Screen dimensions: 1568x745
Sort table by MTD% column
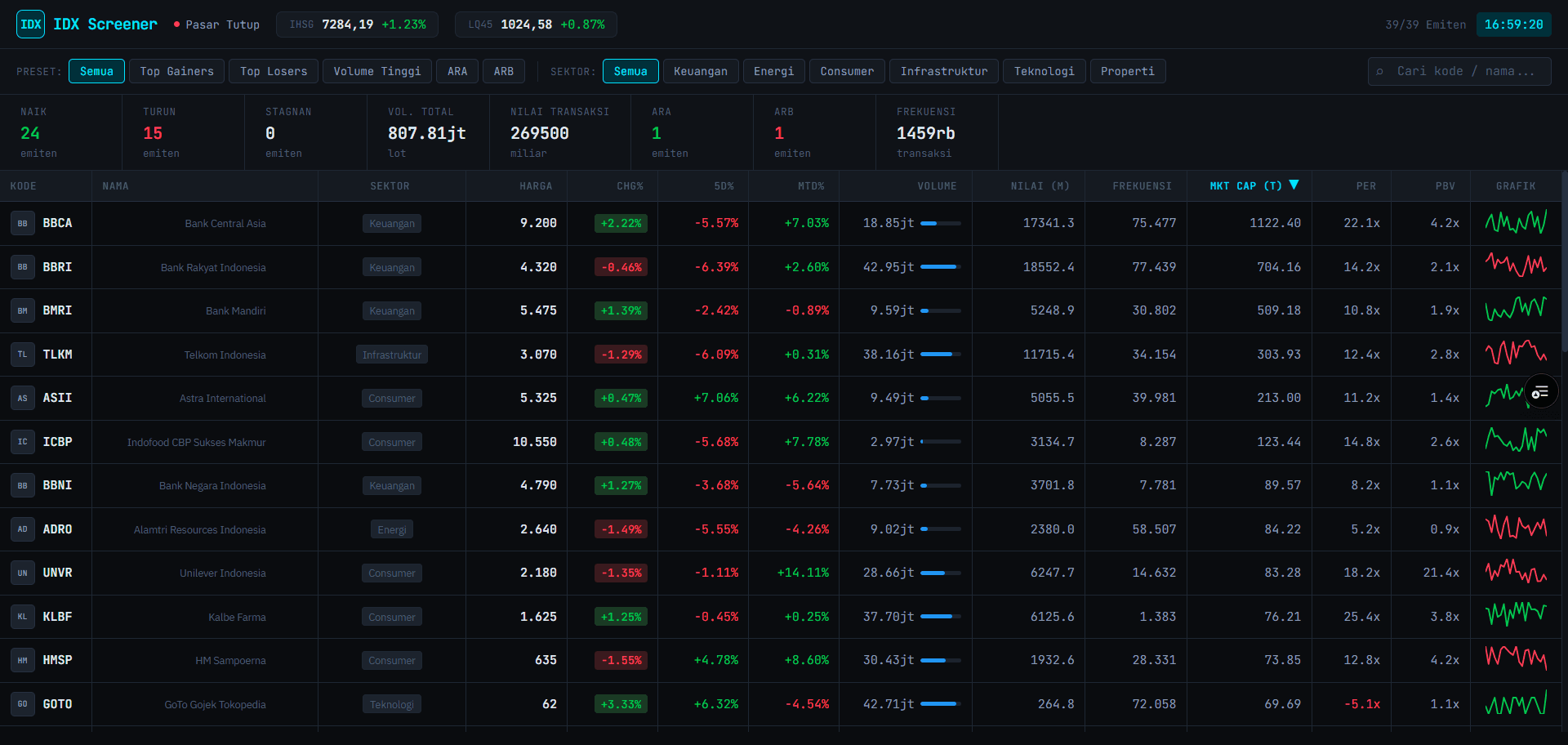point(794,186)
